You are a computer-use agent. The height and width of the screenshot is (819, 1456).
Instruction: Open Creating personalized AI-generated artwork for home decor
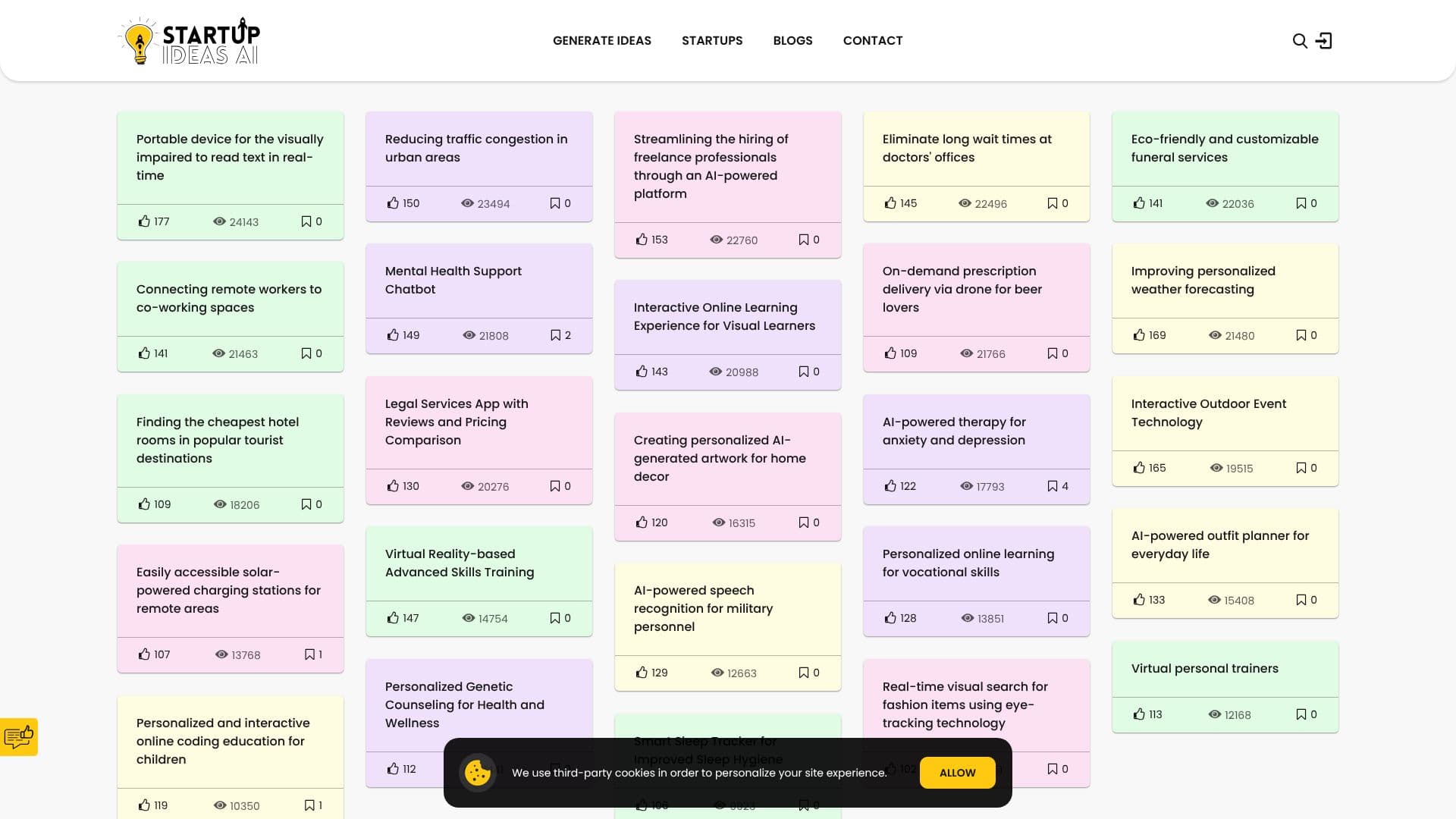720,458
